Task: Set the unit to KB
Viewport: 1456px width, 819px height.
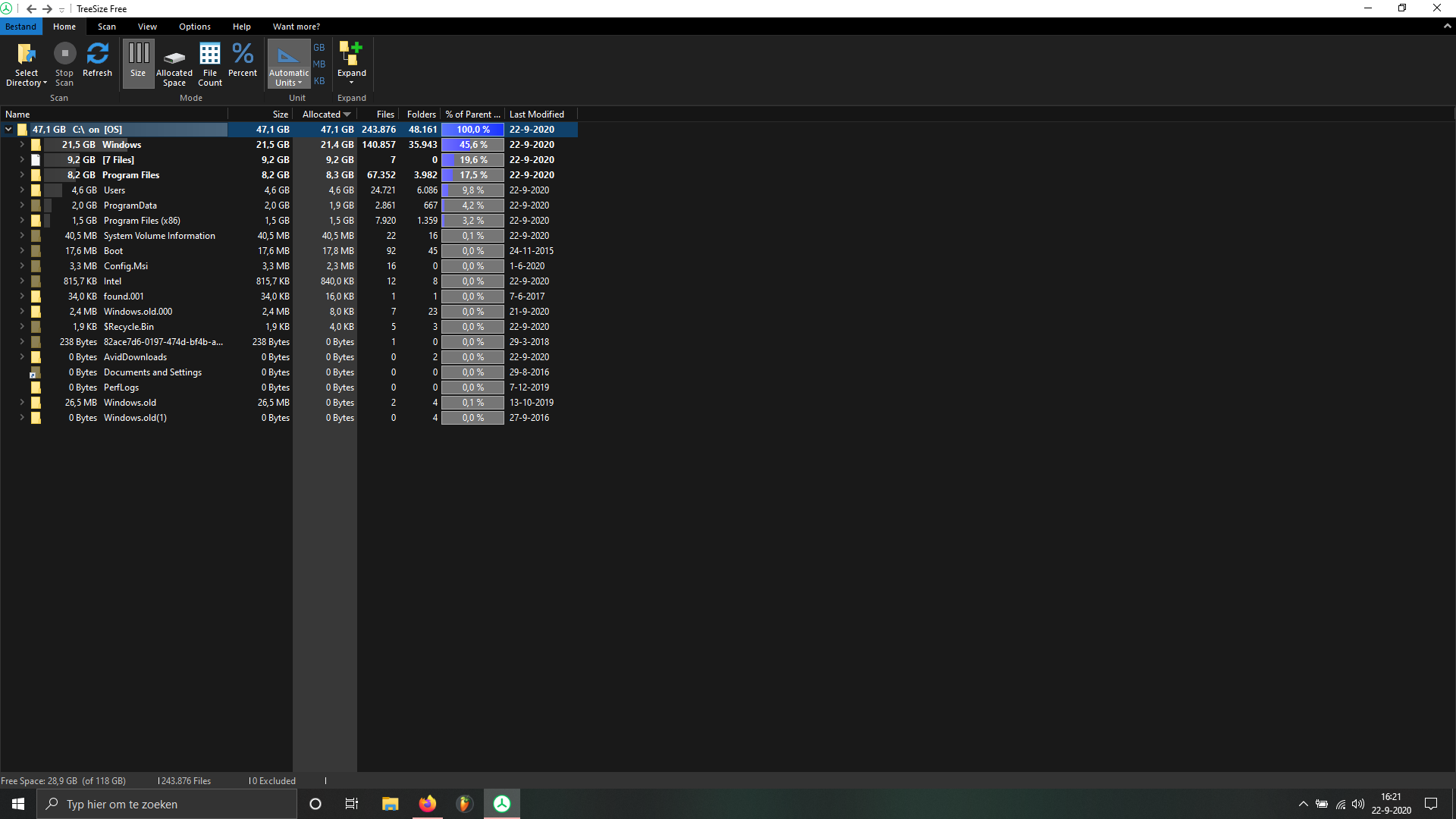Action: point(319,80)
